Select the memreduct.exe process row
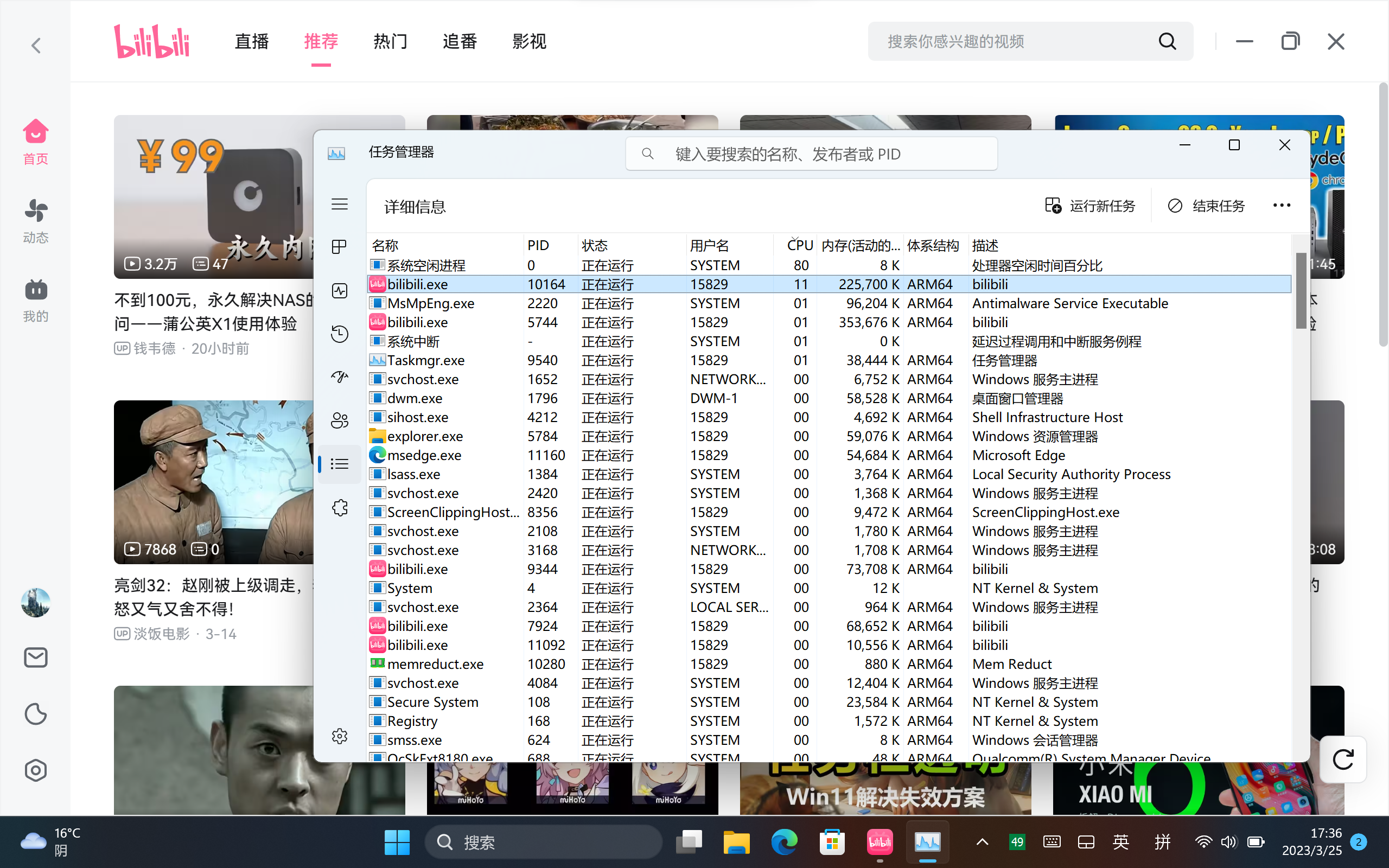 pos(830,664)
